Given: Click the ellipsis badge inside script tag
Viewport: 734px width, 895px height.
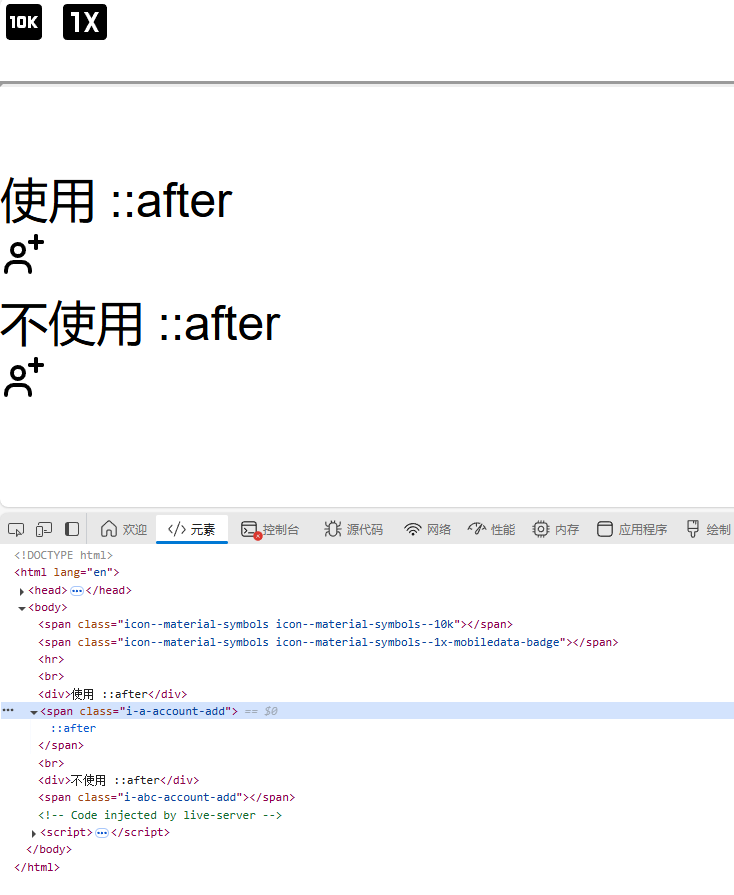Looking at the screenshot, I should click(x=102, y=833).
